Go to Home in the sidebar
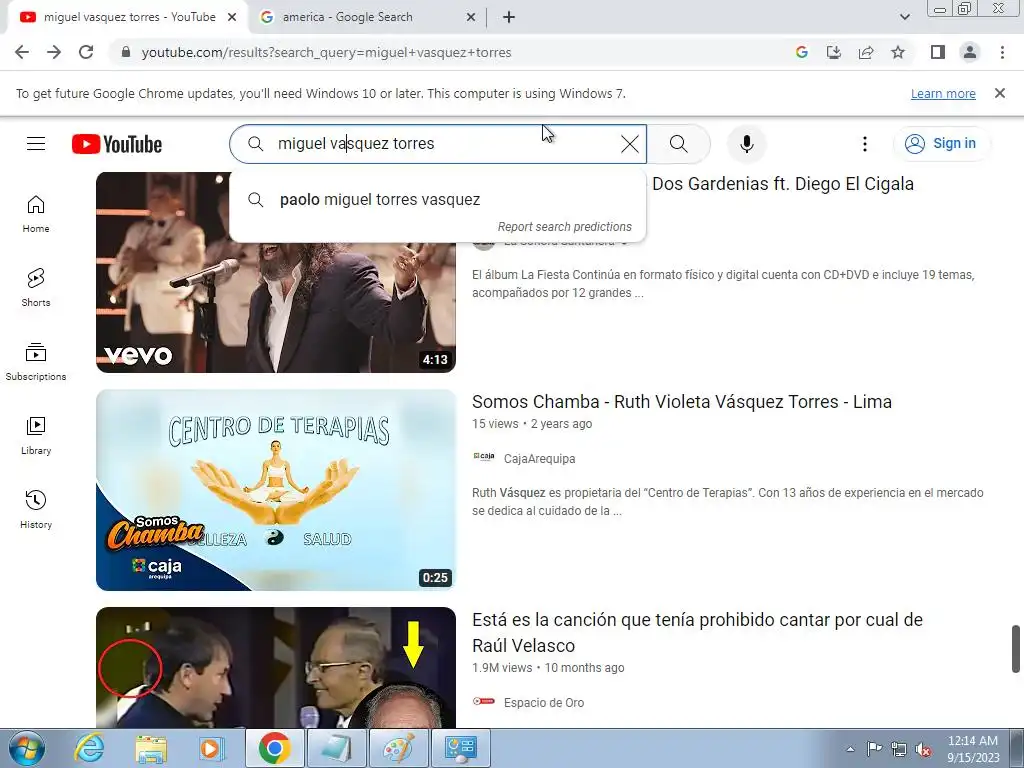 36,214
